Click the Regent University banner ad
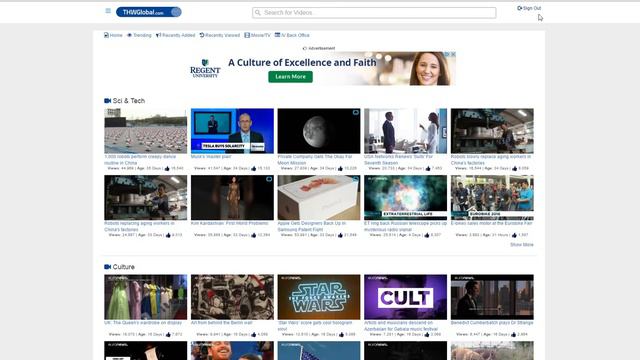The image size is (640, 360). click(319, 68)
